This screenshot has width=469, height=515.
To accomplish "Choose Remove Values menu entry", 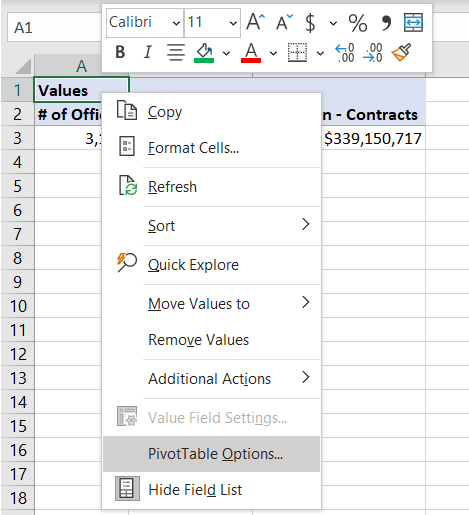I will 211,340.
